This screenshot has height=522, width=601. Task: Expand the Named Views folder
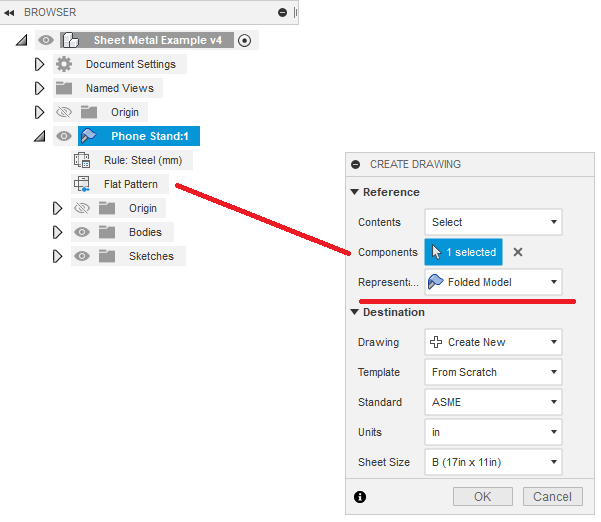click(39, 89)
